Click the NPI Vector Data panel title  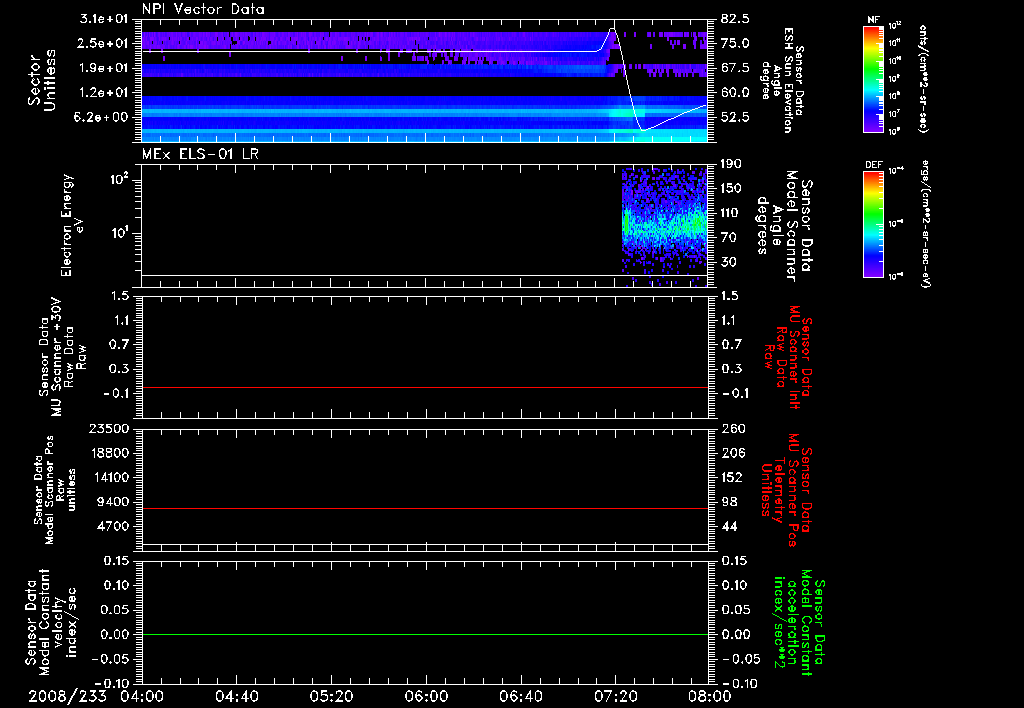(203, 9)
